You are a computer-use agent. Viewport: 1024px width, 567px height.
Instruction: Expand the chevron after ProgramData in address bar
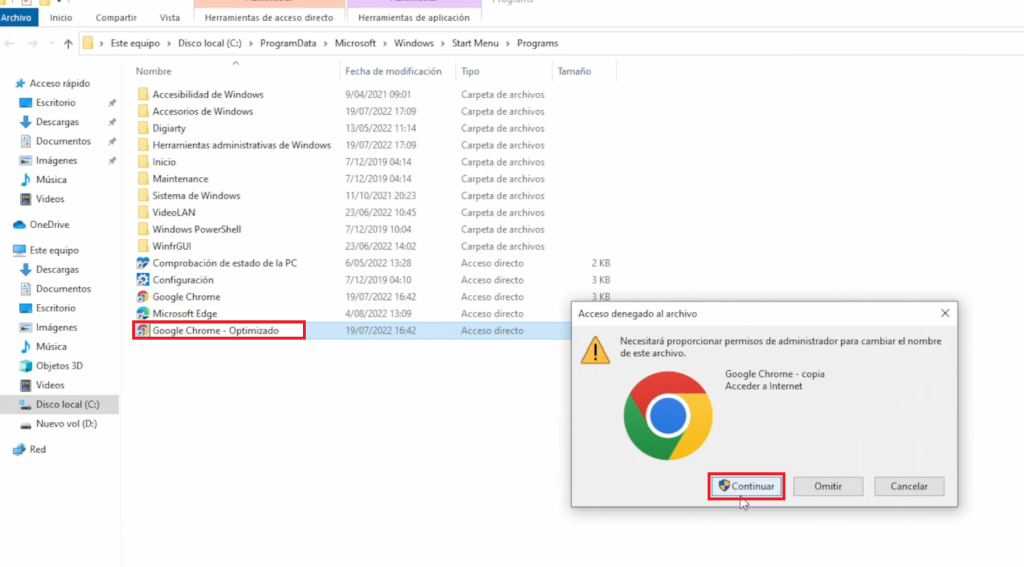325,43
